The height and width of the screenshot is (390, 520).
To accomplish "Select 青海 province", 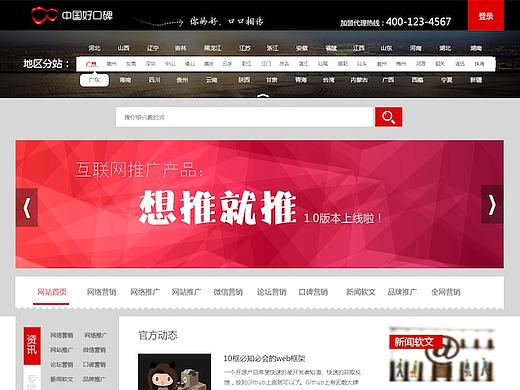I will coord(301,80).
